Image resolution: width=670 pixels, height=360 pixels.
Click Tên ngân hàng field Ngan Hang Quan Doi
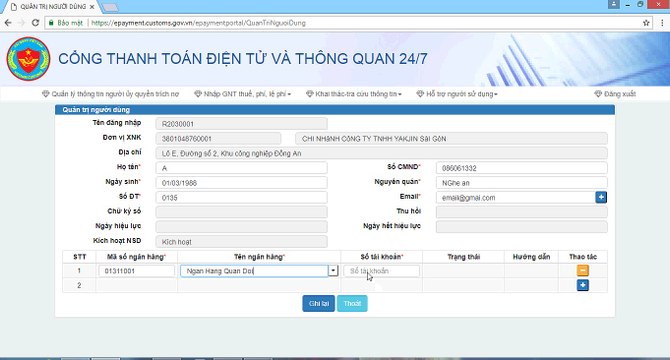[254, 271]
